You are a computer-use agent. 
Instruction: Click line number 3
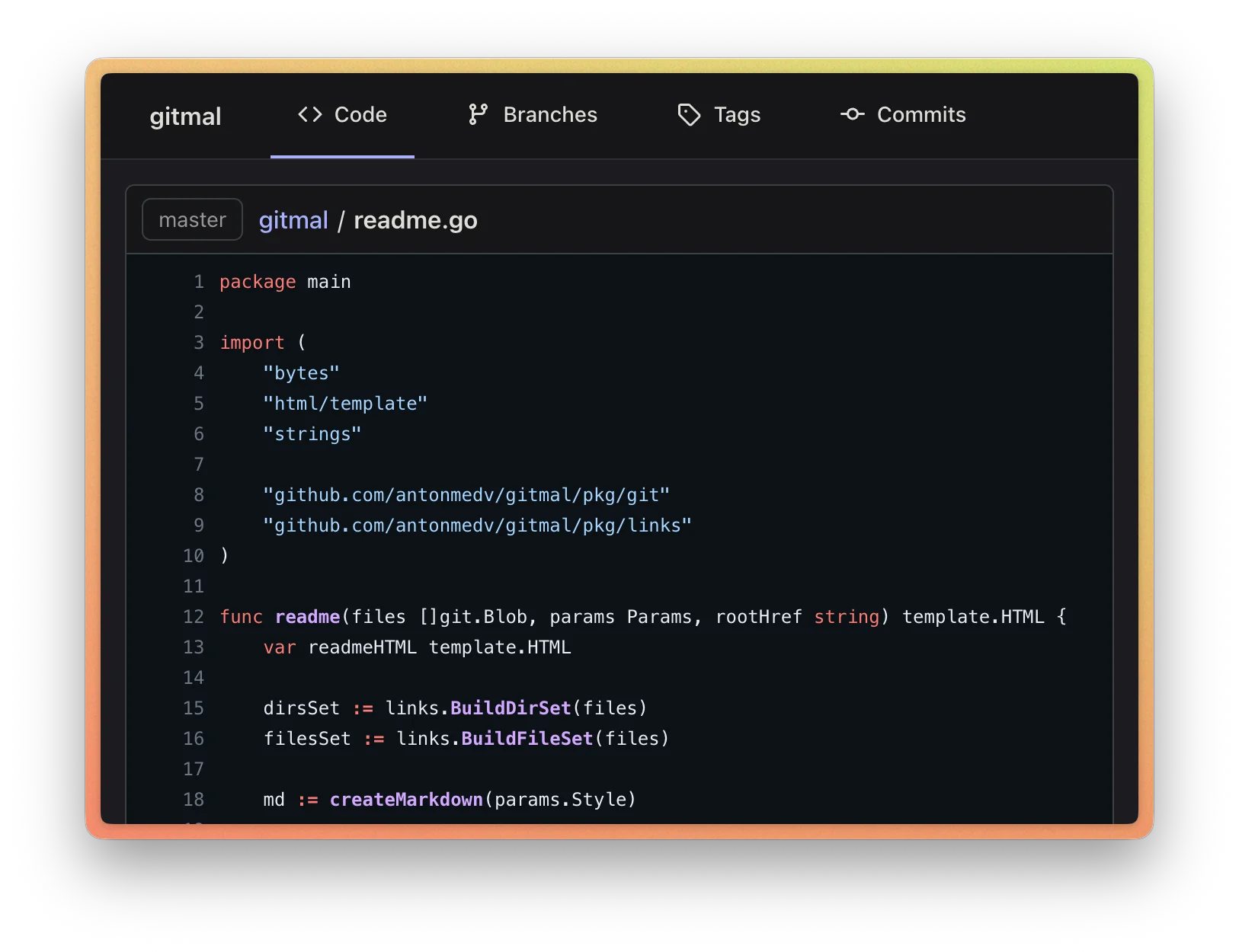point(199,343)
